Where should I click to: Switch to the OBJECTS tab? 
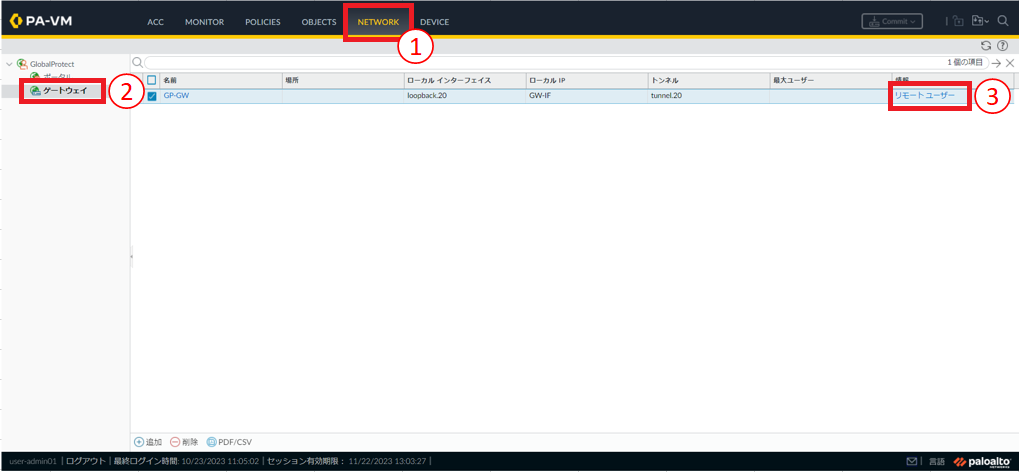click(x=318, y=22)
